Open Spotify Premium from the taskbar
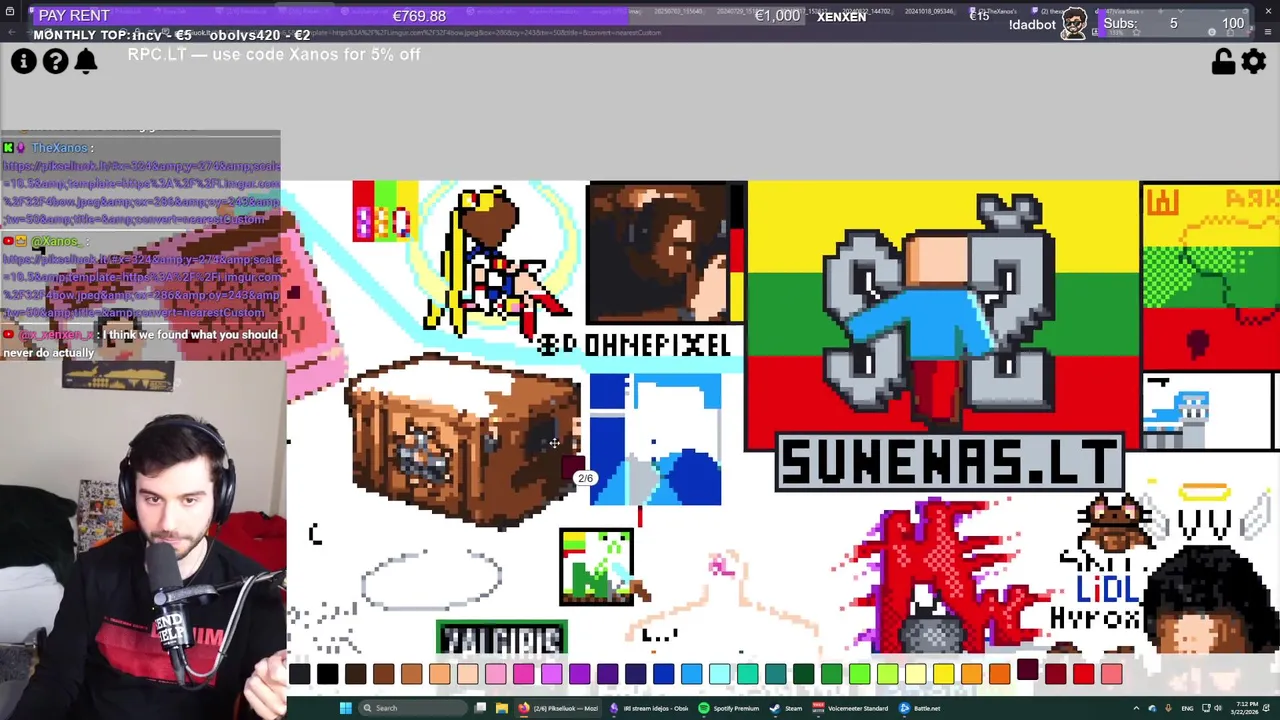 (x=728, y=708)
